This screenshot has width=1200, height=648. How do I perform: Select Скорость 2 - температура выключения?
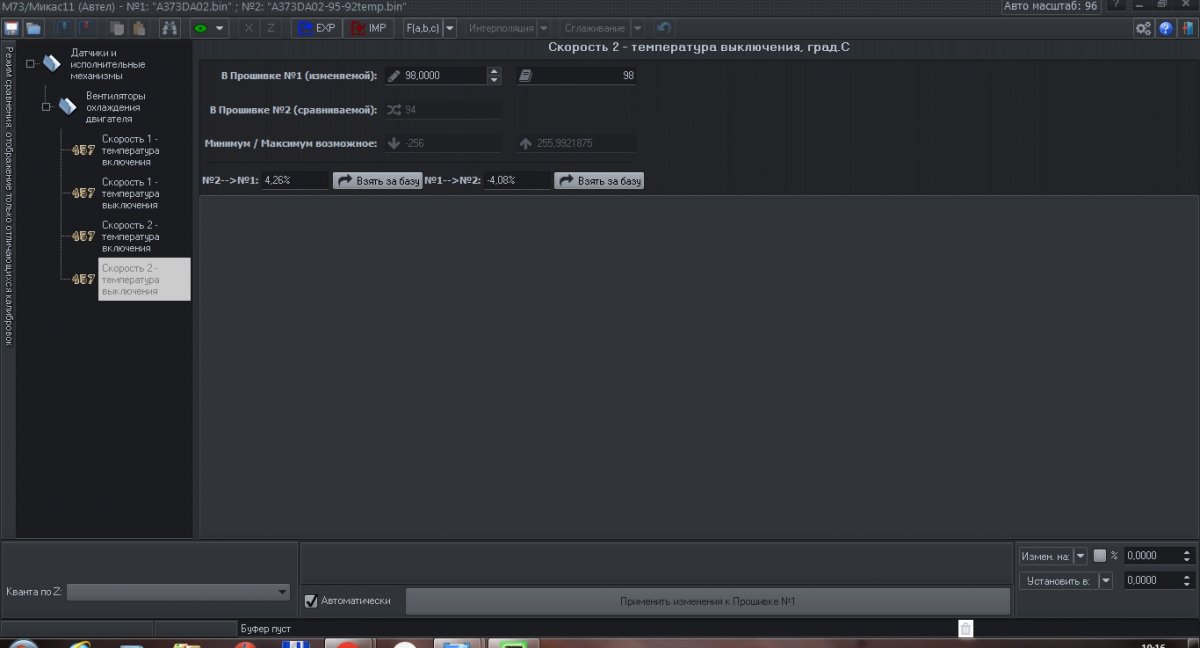pyautogui.click(x=144, y=279)
